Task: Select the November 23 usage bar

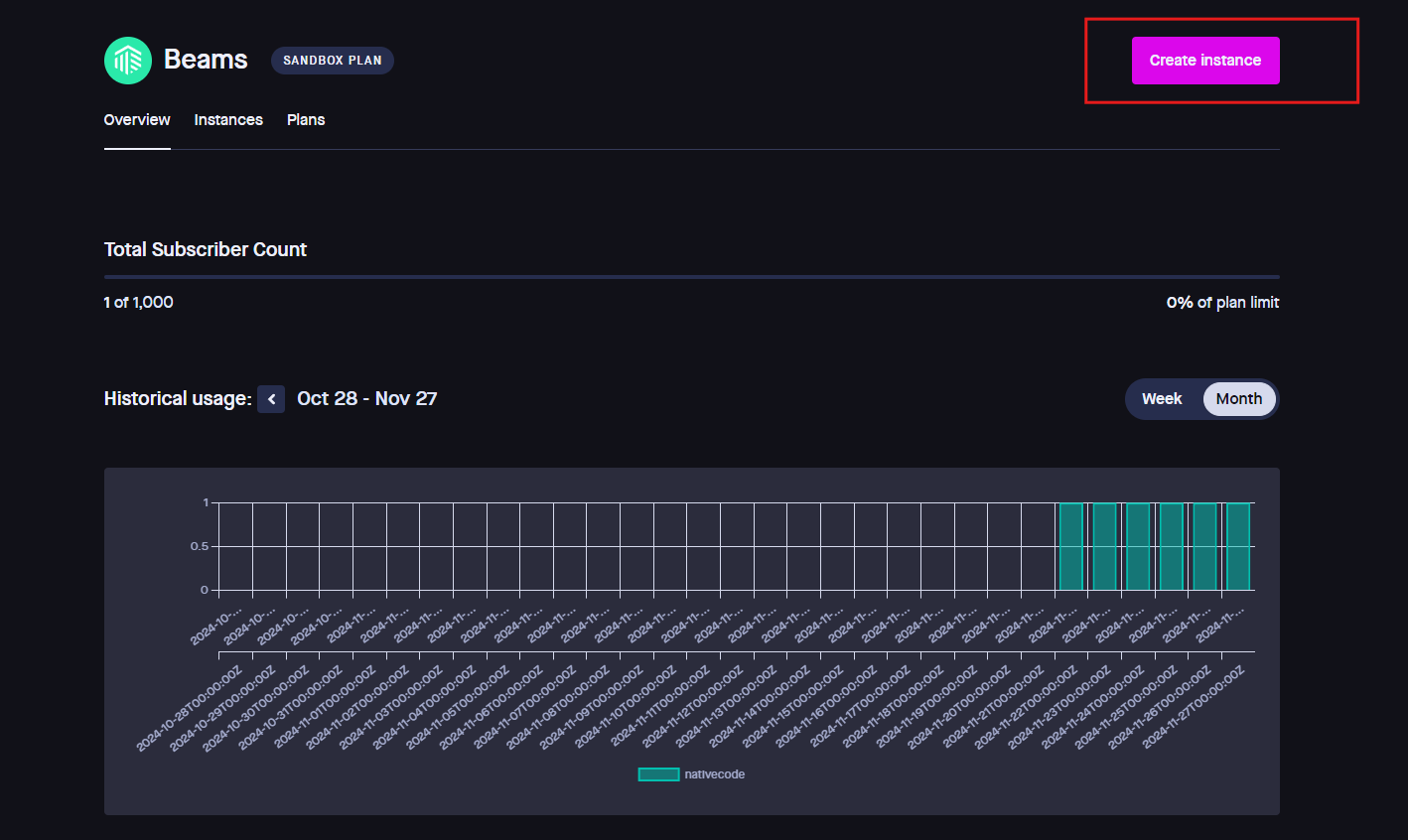Action: tap(1104, 547)
